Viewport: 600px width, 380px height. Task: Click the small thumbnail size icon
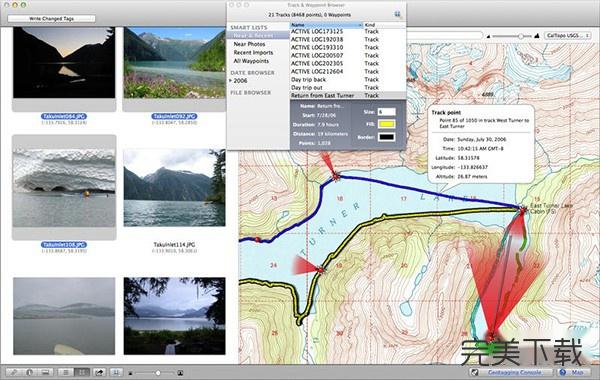(130, 373)
